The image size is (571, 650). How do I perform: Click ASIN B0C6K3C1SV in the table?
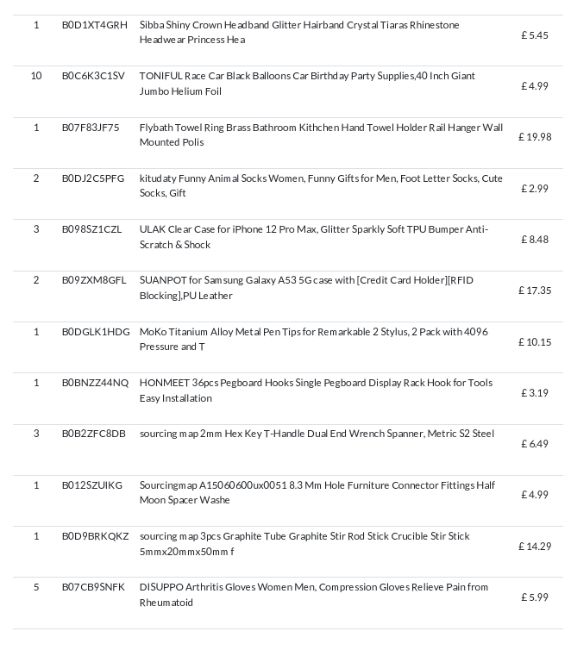click(93, 76)
